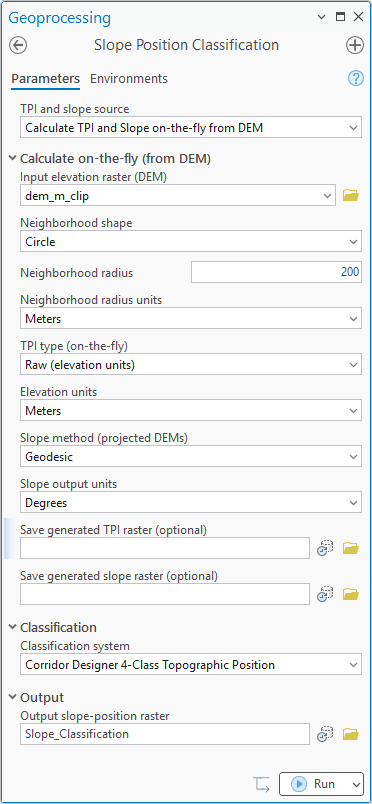Collapse the Classification section
The width and height of the screenshot is (372, 804).
(13, 627)
